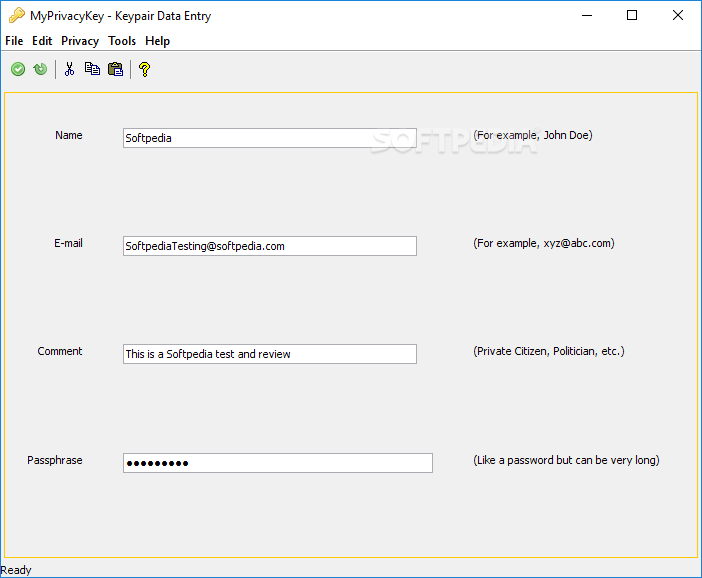Screen dimensions: 702x578
Task: Click the Passphrase label
Action: point(55,460)
